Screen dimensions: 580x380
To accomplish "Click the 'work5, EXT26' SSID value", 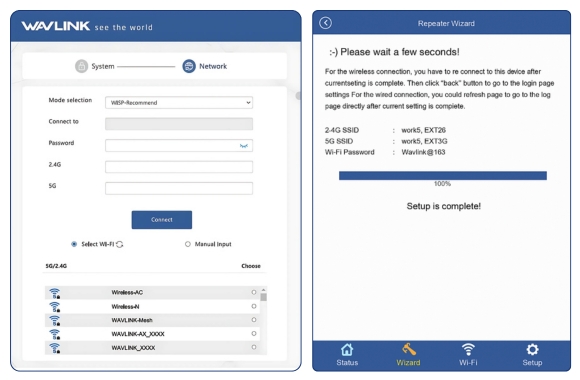I will [x=424, y=130].
